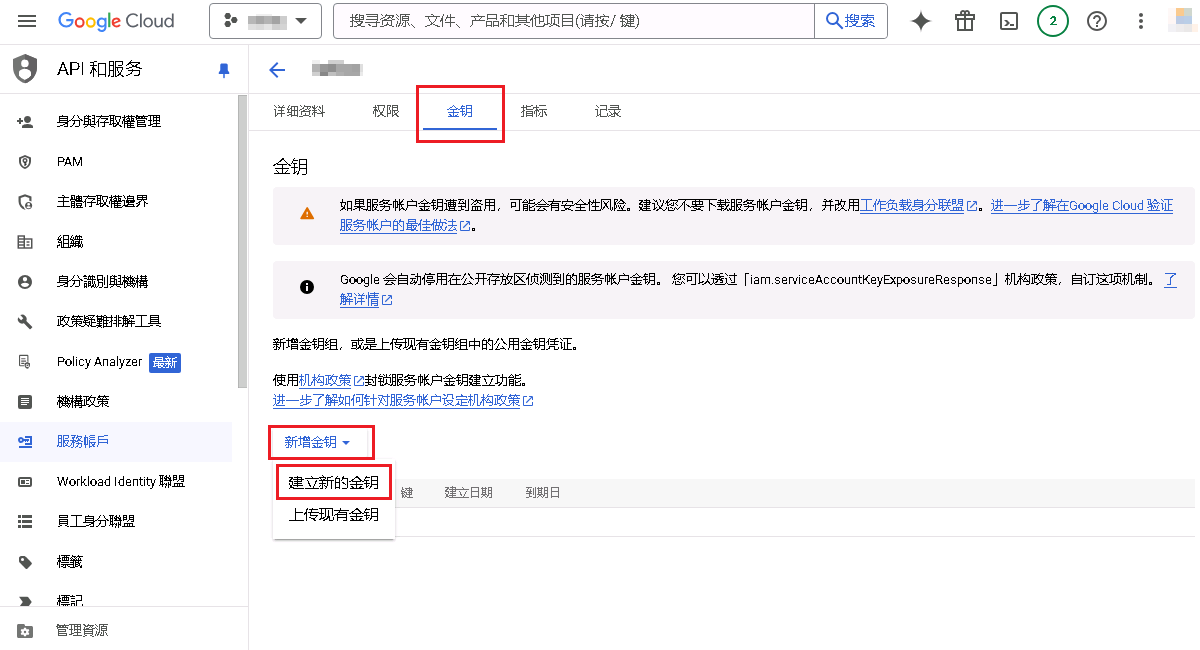Click the Google Cloud logo
The width and height of the screenshot is (1200, 650).
coord(116,21)
